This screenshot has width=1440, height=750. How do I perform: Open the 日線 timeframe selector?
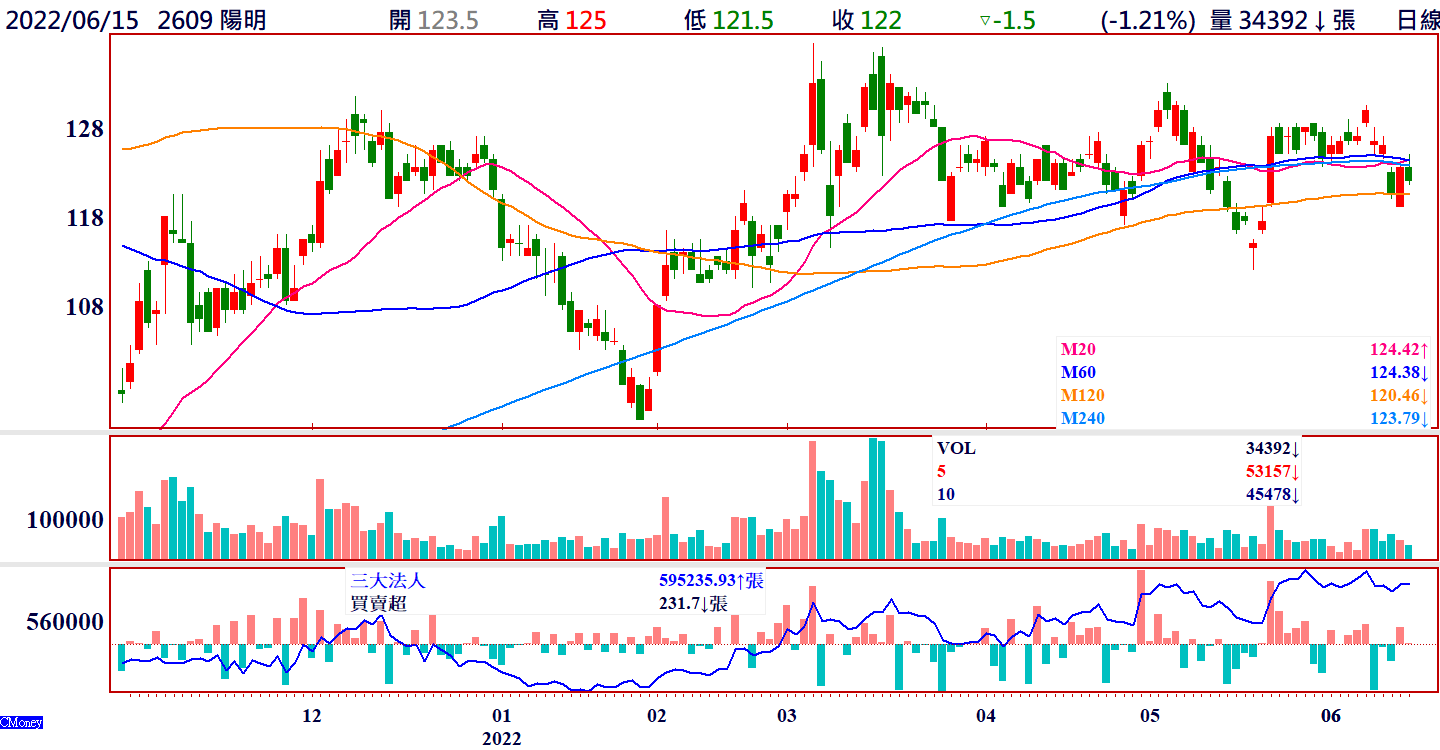tap(1417, 20)
